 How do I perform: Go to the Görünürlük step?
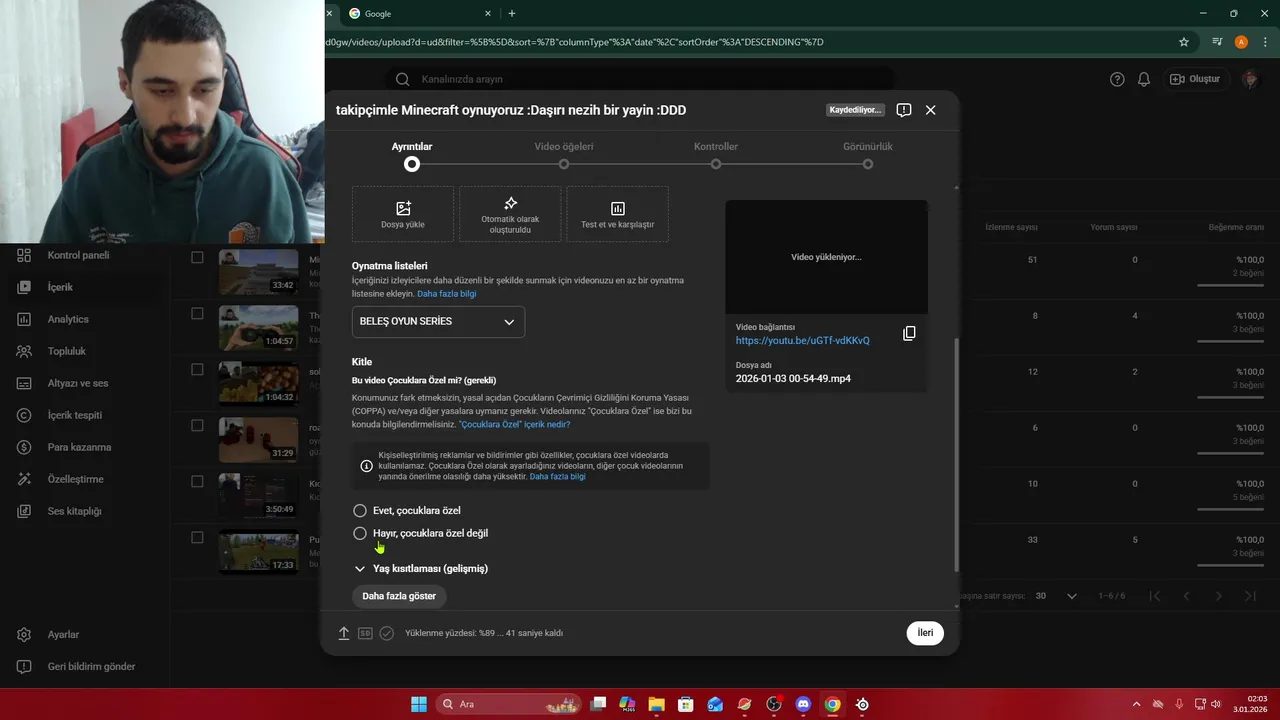pos(868,155)
